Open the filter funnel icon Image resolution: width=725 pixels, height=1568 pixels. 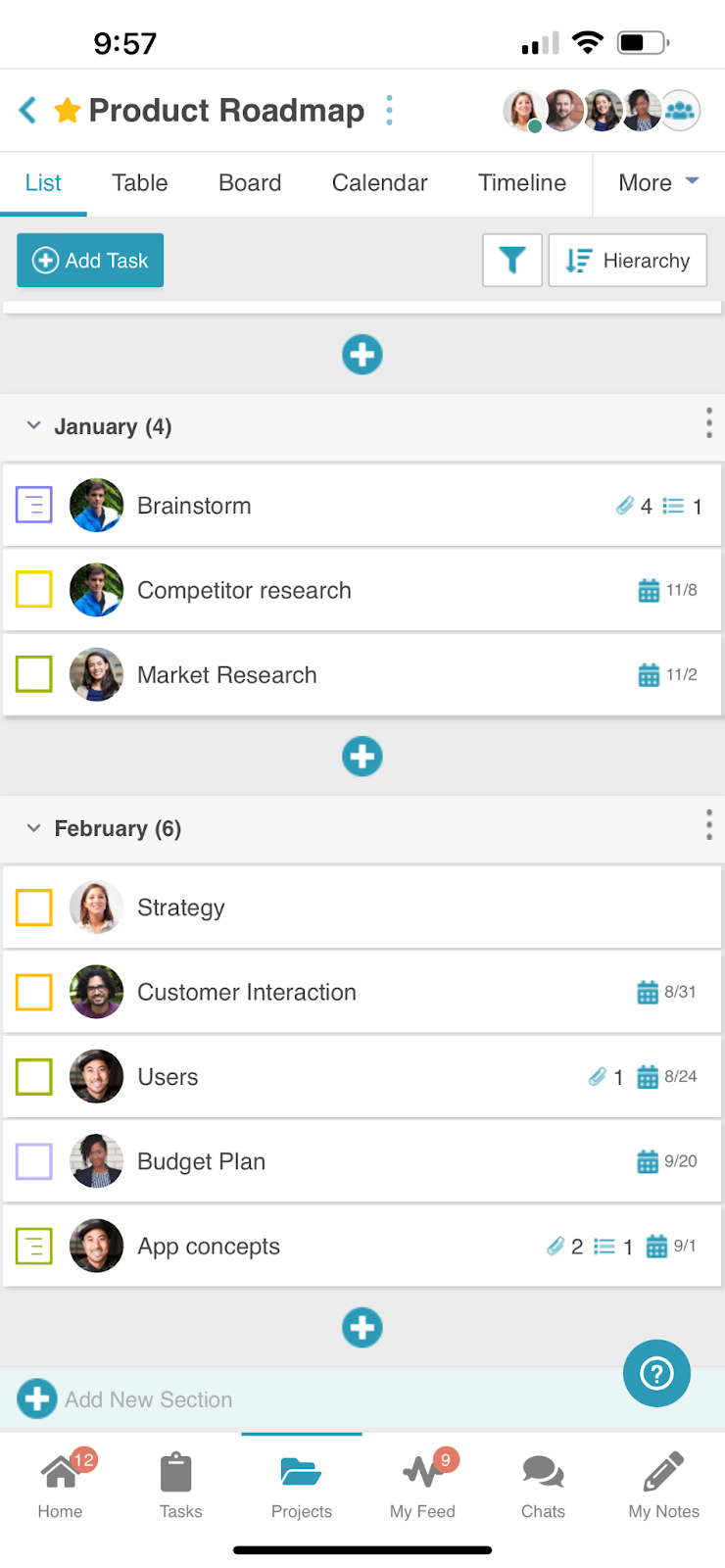click(512, 261)
